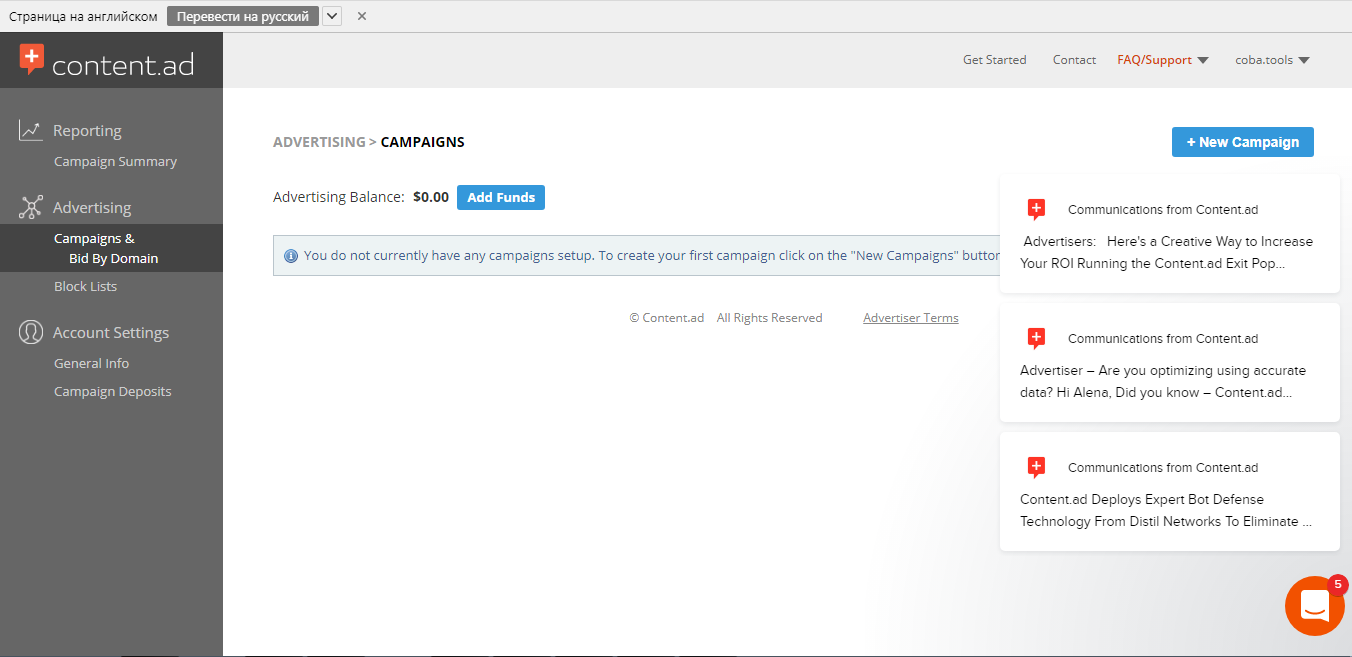Click the Advertising network nodes icon
This screenshot has height=657, width=1352.
tap(30, 207)
